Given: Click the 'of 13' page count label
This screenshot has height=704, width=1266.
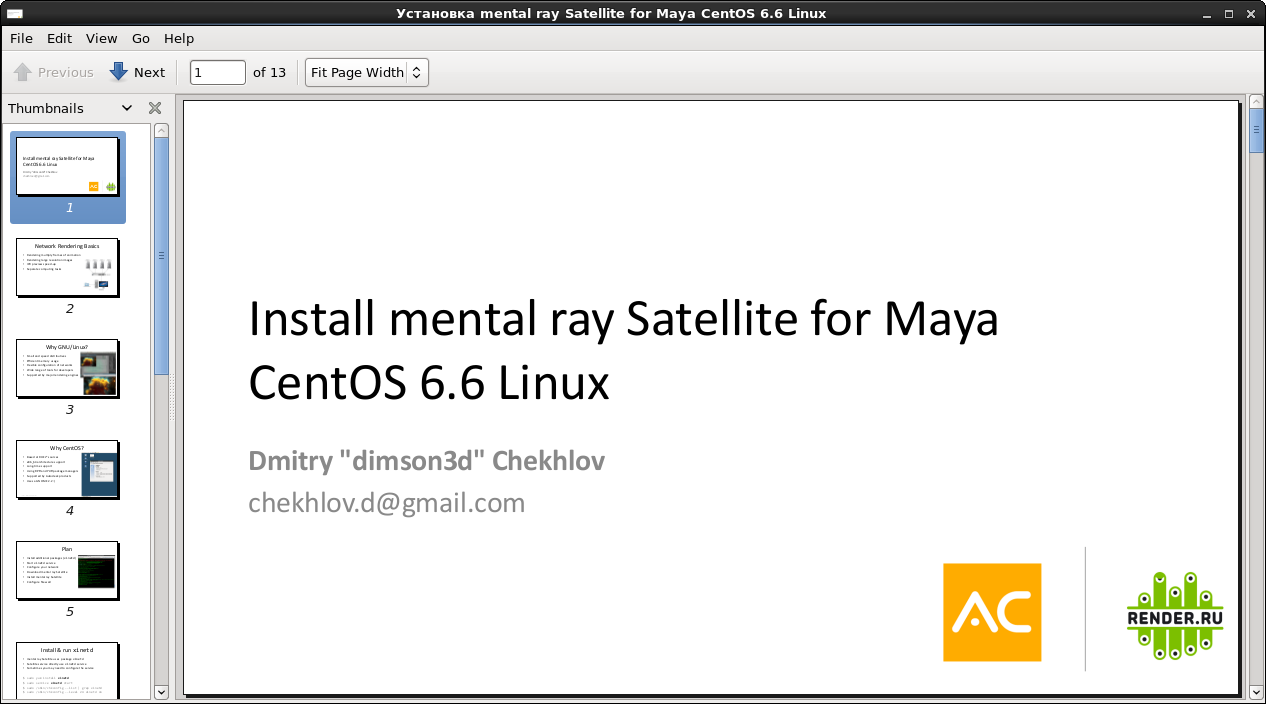Looking at the screenshot, I should coord(269,72).
